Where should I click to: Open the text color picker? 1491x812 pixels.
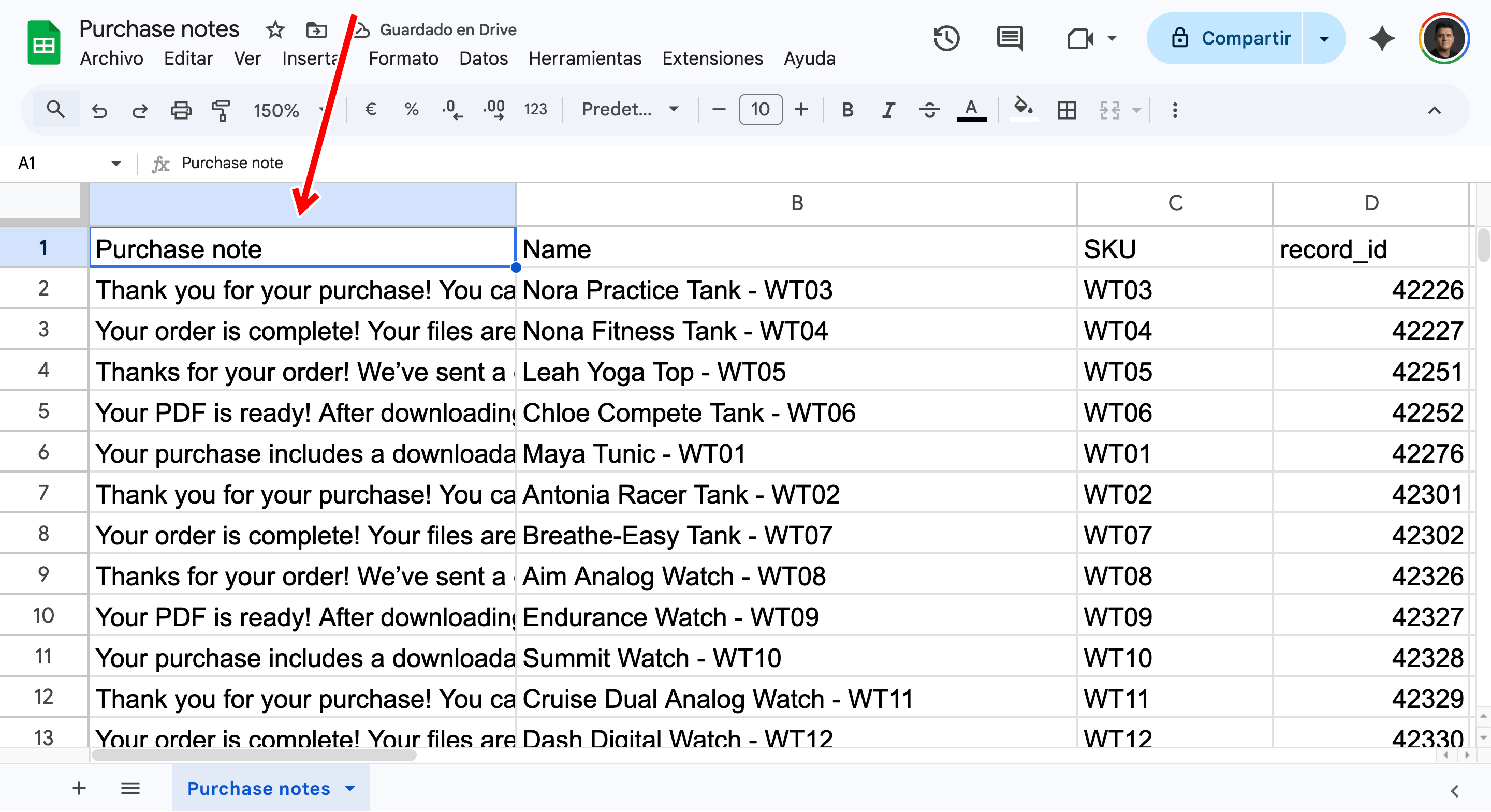pos(972,109)
